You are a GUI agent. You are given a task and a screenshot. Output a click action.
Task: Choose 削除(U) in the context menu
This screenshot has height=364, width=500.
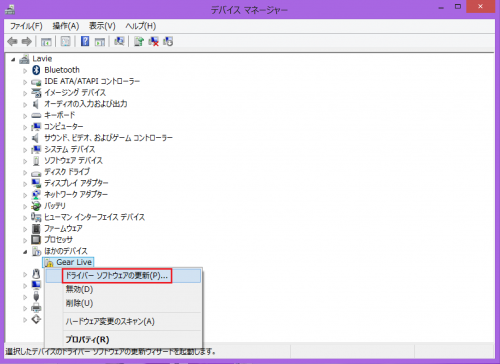click(x=123, y=303)
